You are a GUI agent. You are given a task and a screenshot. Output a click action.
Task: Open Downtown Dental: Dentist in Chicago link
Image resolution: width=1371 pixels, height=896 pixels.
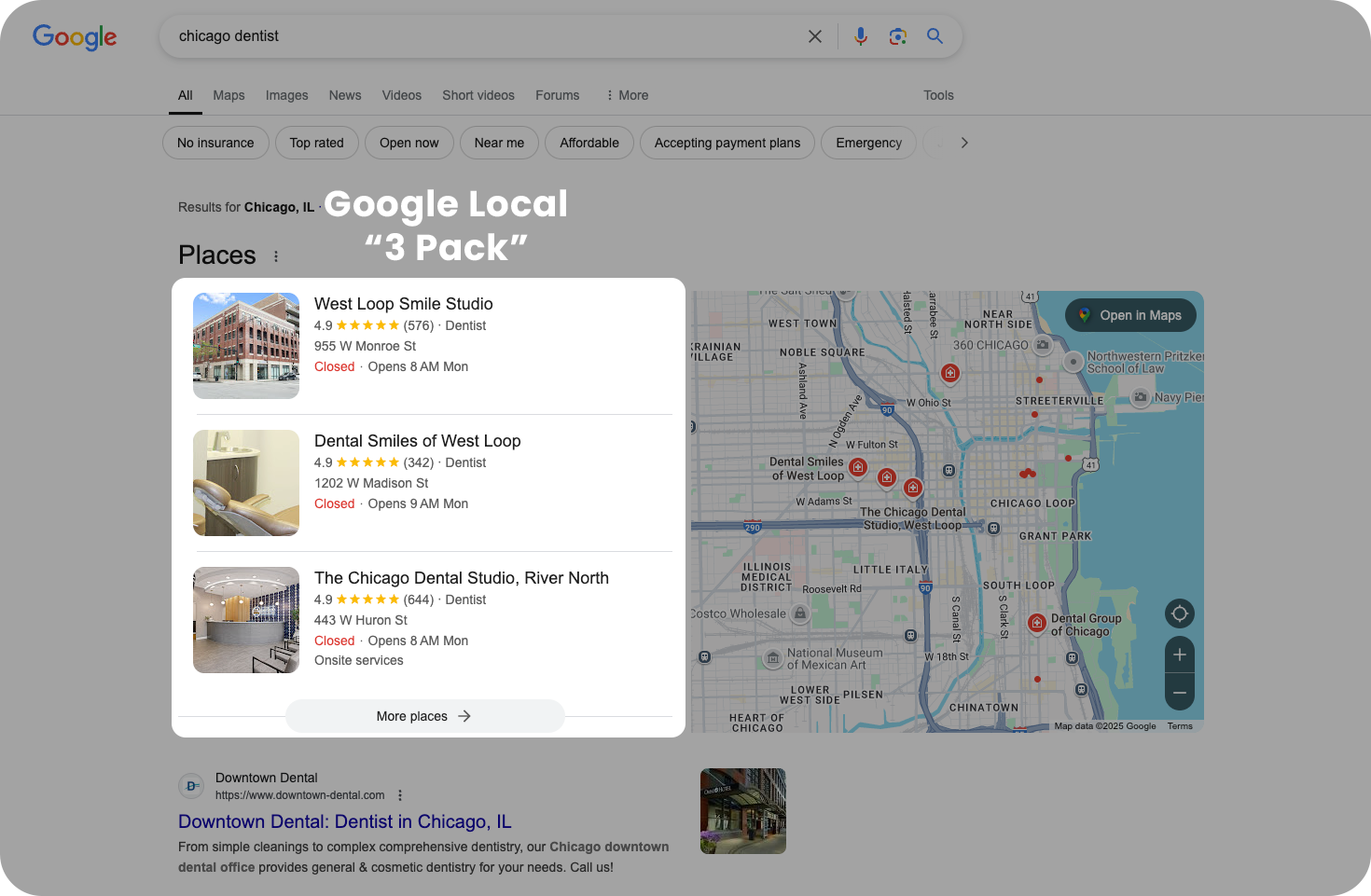coord(345,821)
